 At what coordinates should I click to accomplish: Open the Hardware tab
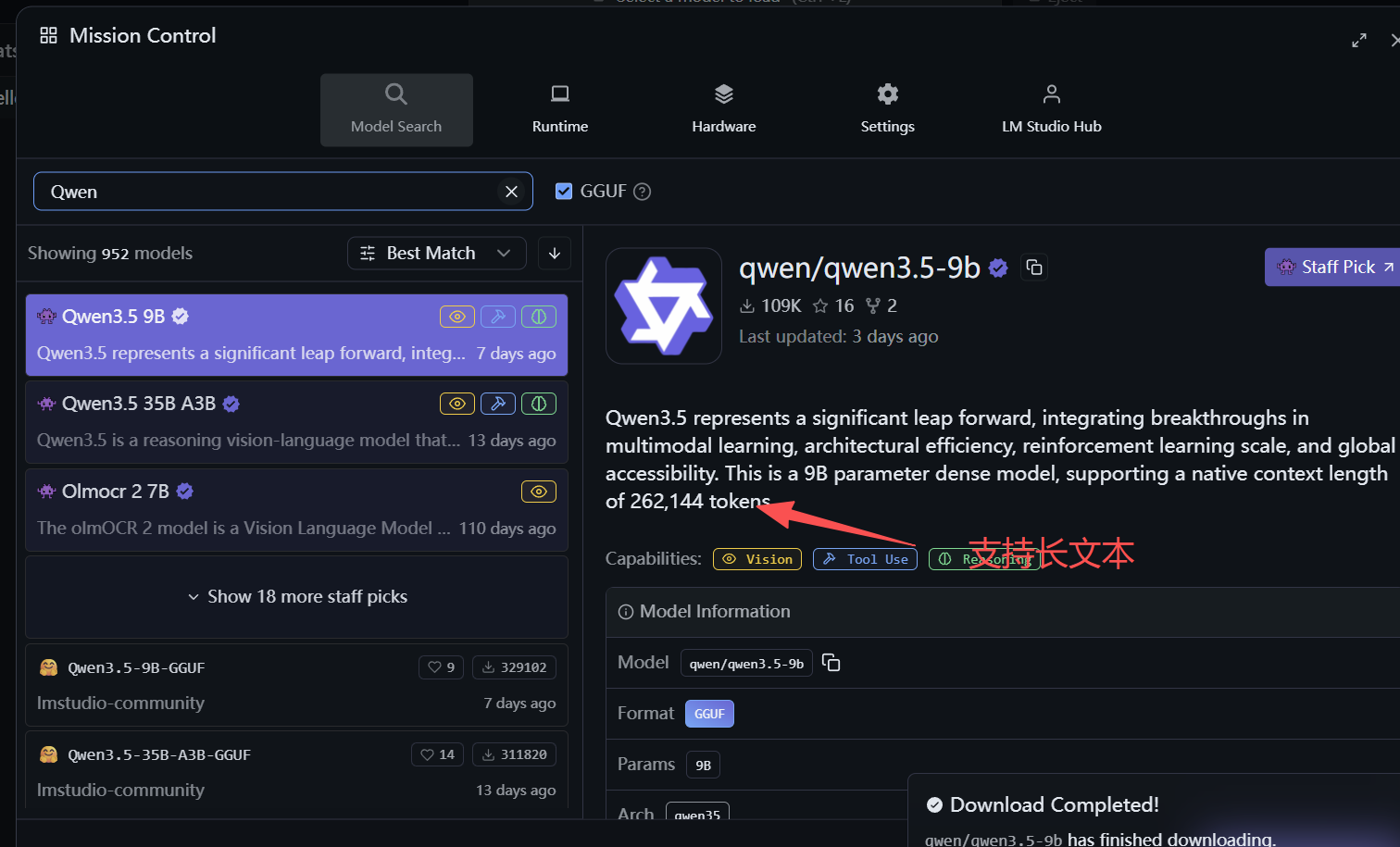[724, 110]
